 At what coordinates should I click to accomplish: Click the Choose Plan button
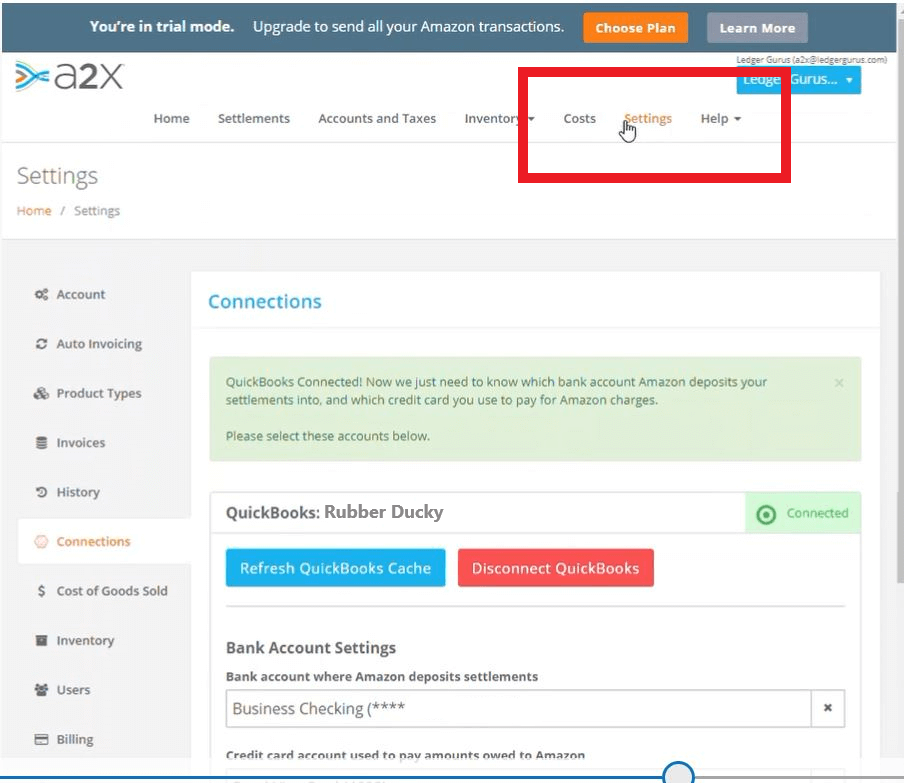pyautogui.click(x=635, y=28)
